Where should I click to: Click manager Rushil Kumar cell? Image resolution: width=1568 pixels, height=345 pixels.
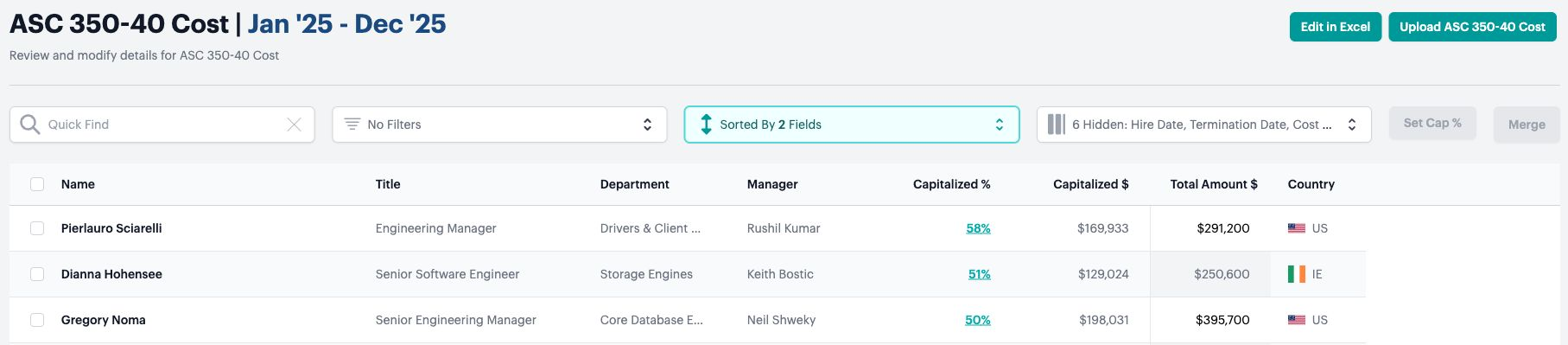(x=784, y=228)
